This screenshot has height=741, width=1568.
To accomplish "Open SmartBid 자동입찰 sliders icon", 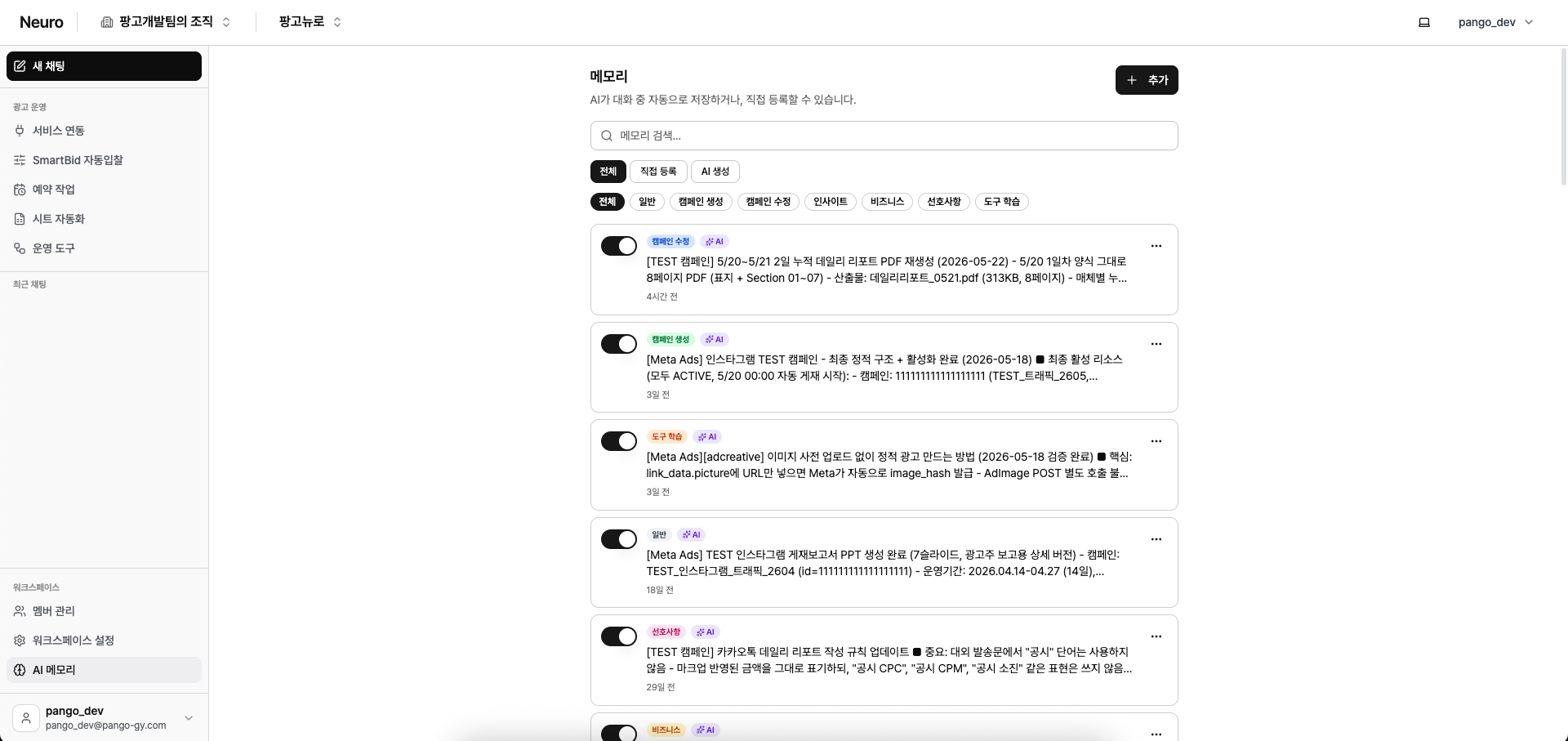I will click(20, 160).
